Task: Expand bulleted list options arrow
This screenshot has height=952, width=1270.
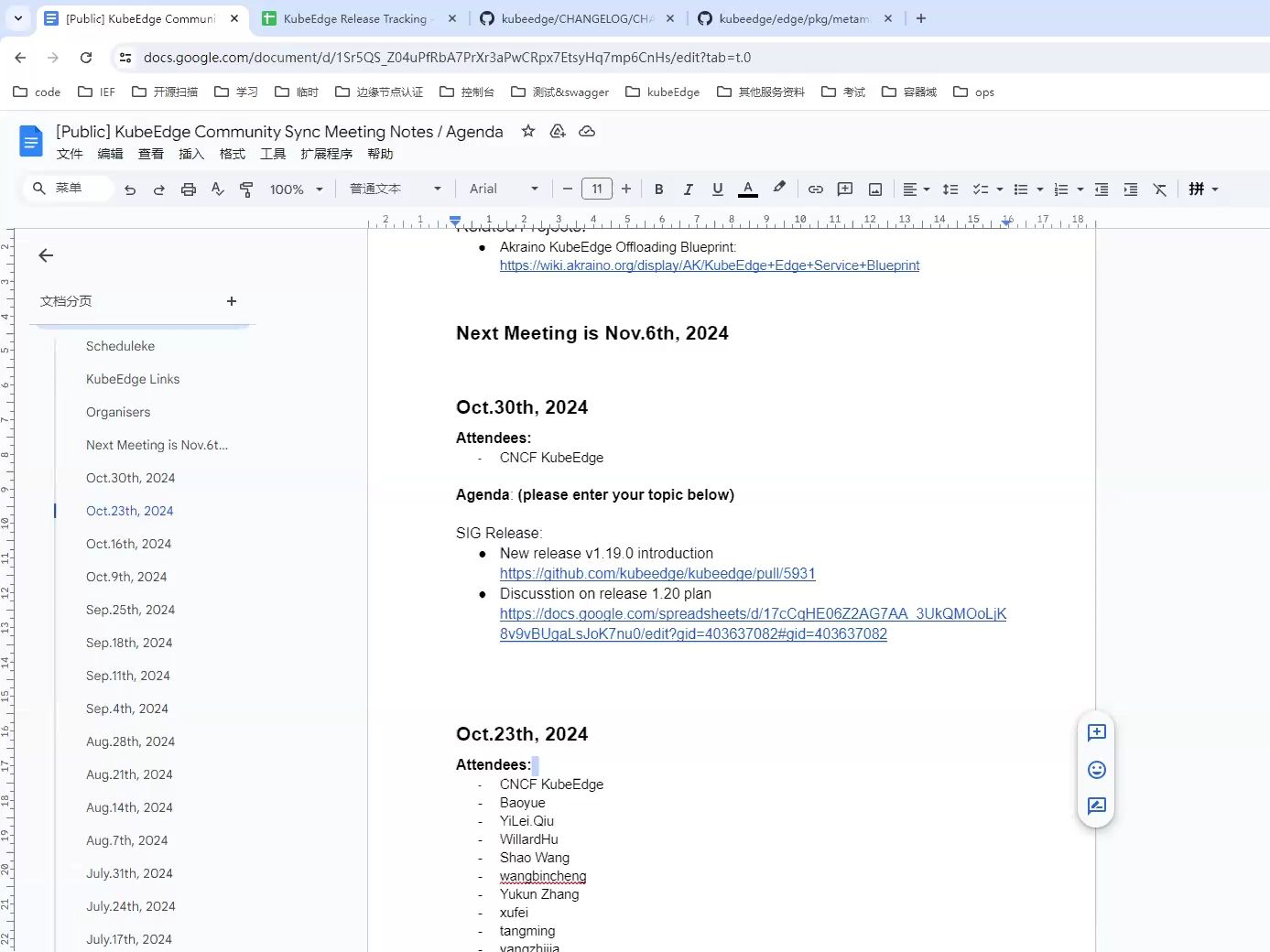Action: 1040,189
